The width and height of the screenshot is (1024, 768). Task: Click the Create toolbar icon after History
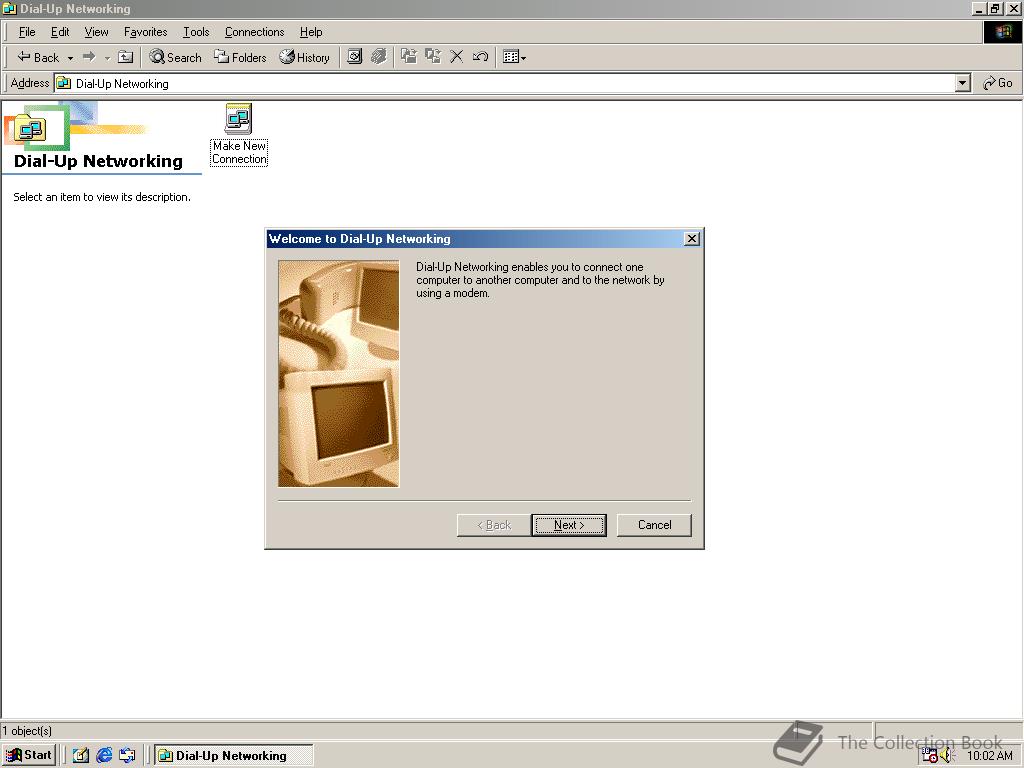click(x=355, y=57)
